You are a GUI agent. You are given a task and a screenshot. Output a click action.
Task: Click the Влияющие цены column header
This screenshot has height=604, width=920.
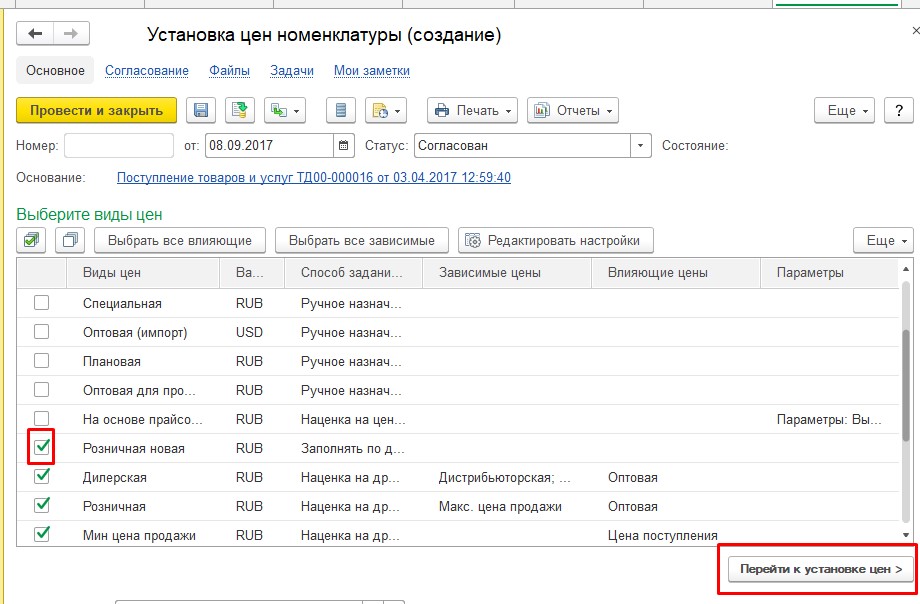676,272
